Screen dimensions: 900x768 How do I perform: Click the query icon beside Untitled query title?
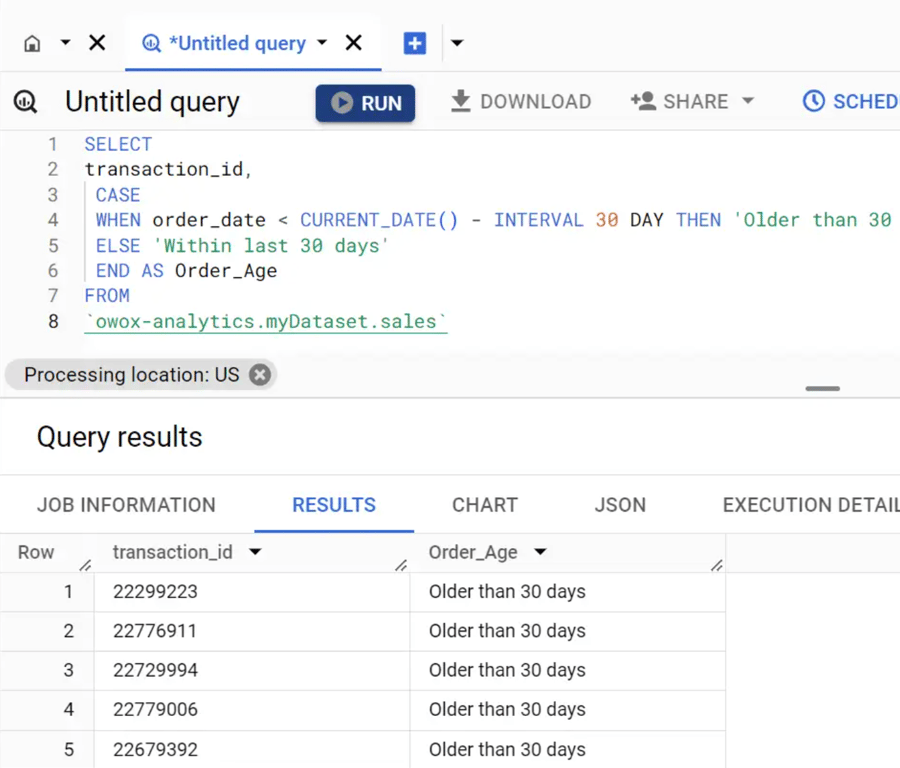[26, 102]
